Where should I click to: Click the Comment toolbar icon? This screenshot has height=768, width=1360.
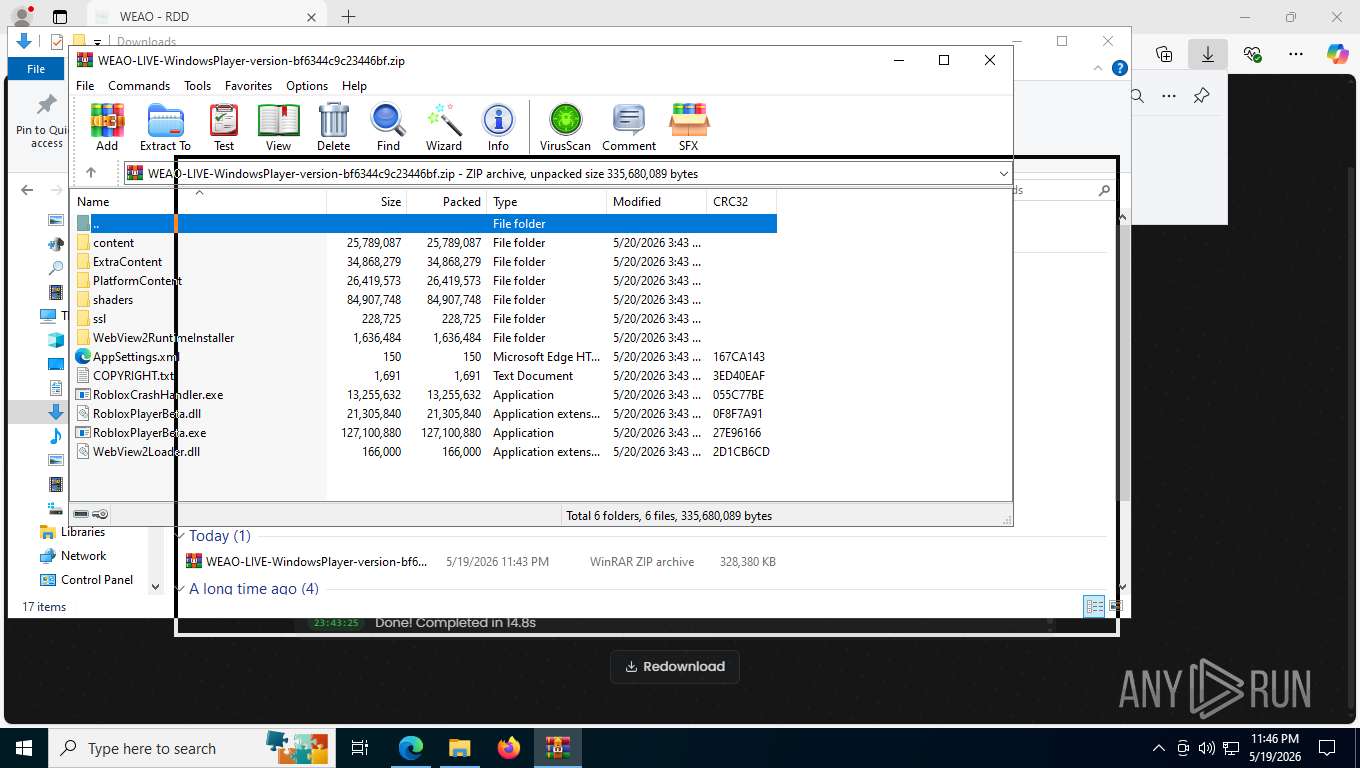click(x=629, y=127)
